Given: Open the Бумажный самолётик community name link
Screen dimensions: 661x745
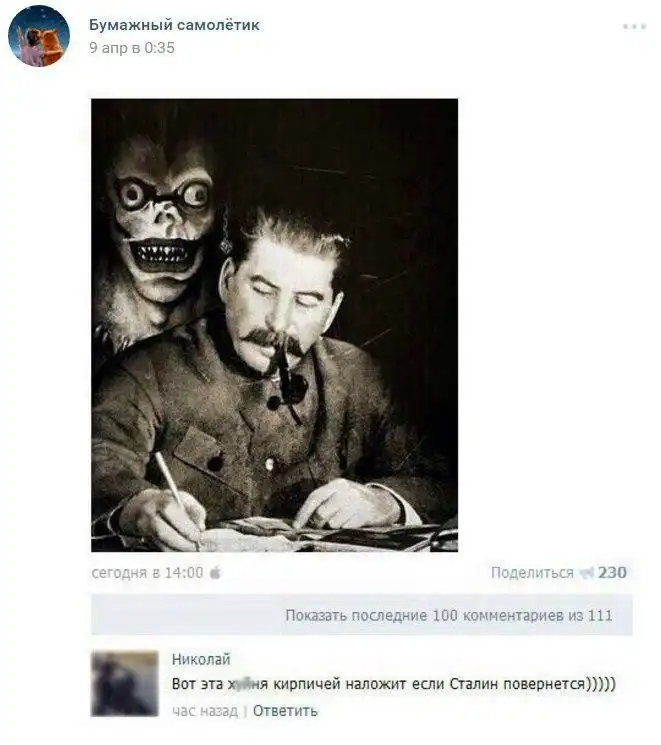Looking at the screenshot, I should tap(174, 25).
